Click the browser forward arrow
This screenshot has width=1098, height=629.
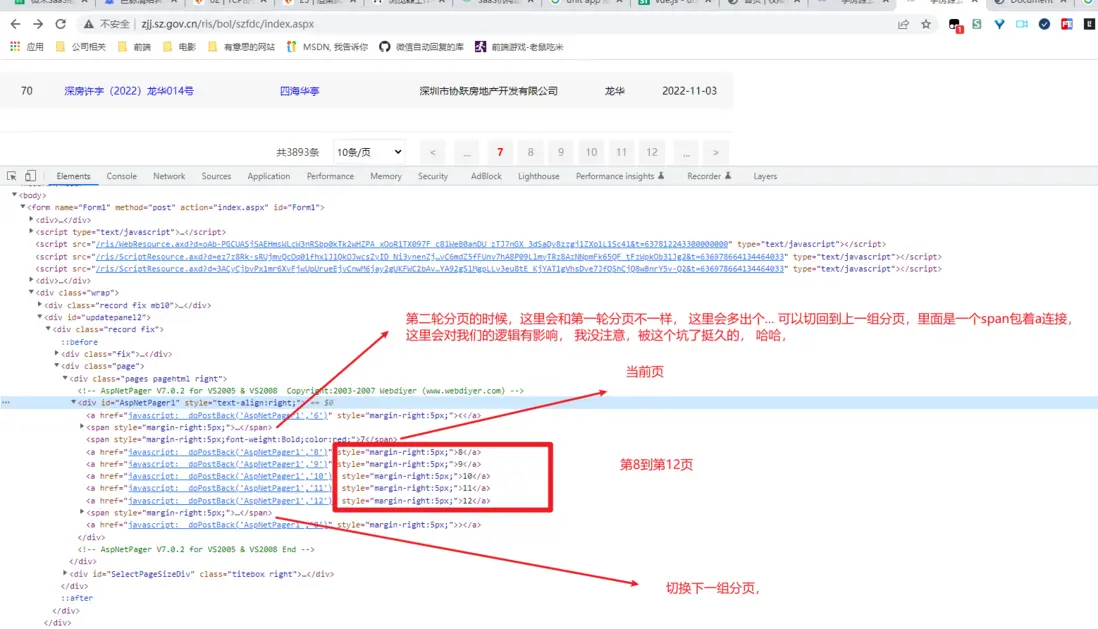[38, 24]
